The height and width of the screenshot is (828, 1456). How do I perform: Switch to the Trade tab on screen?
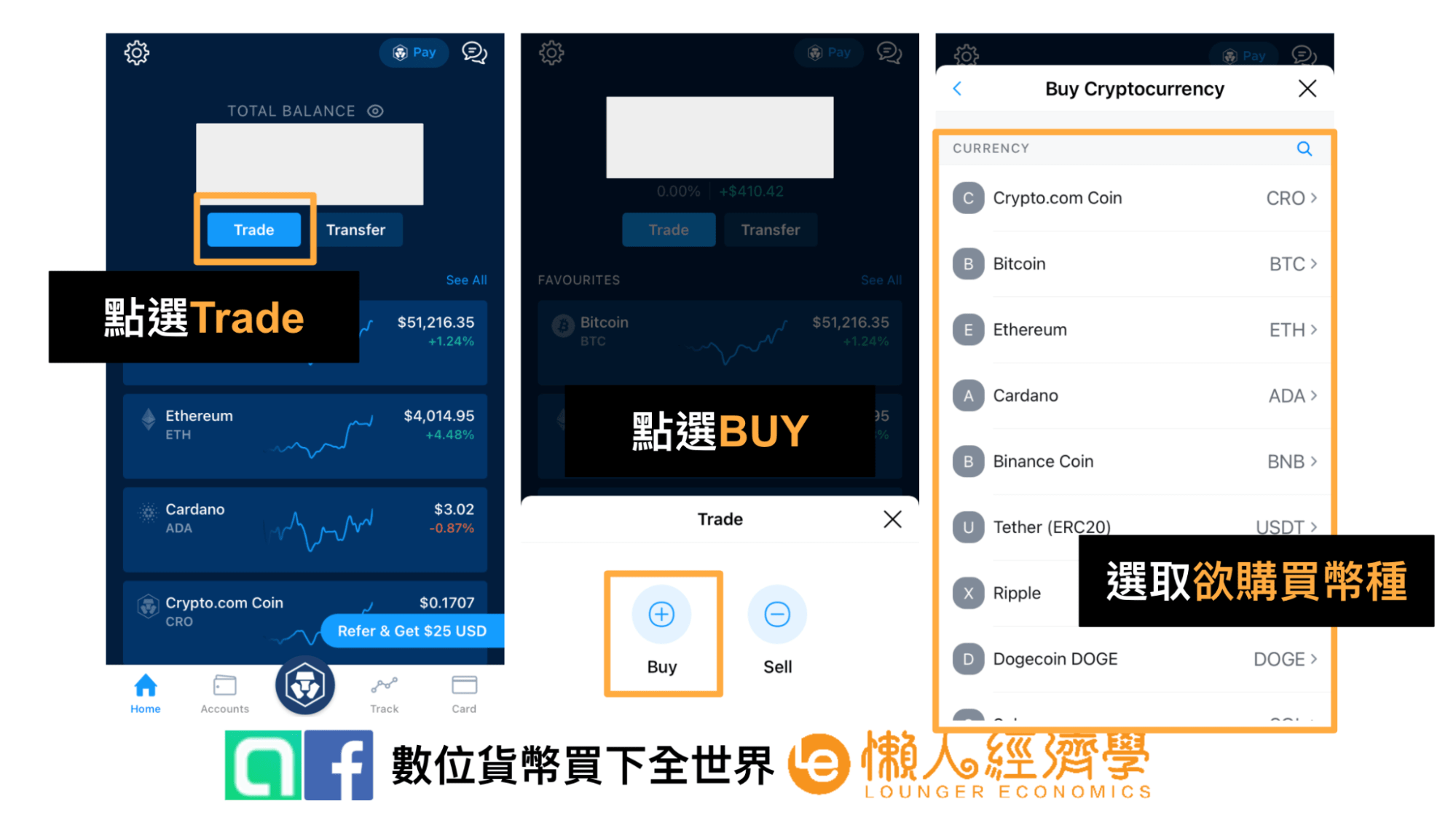pyautogui.click(x=251, y=229)
